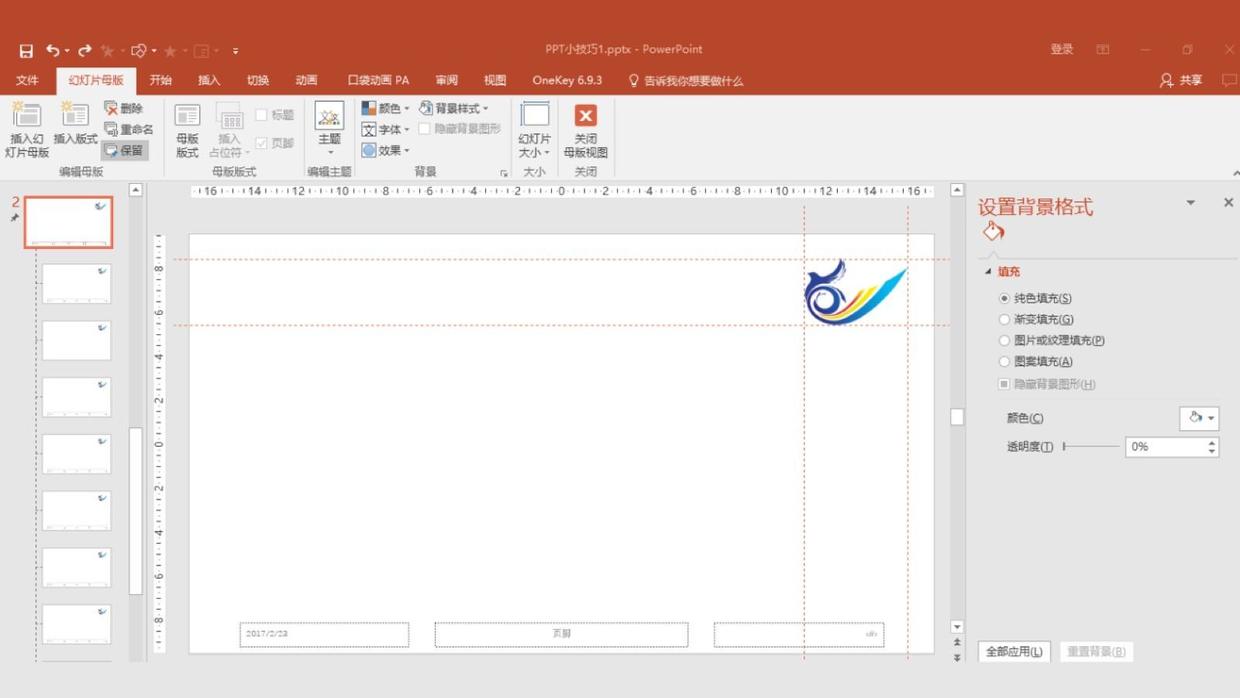Screen dimensions: 1240x698
Task: Select picture or texture fill option
Action: [x=1005, y=341]
